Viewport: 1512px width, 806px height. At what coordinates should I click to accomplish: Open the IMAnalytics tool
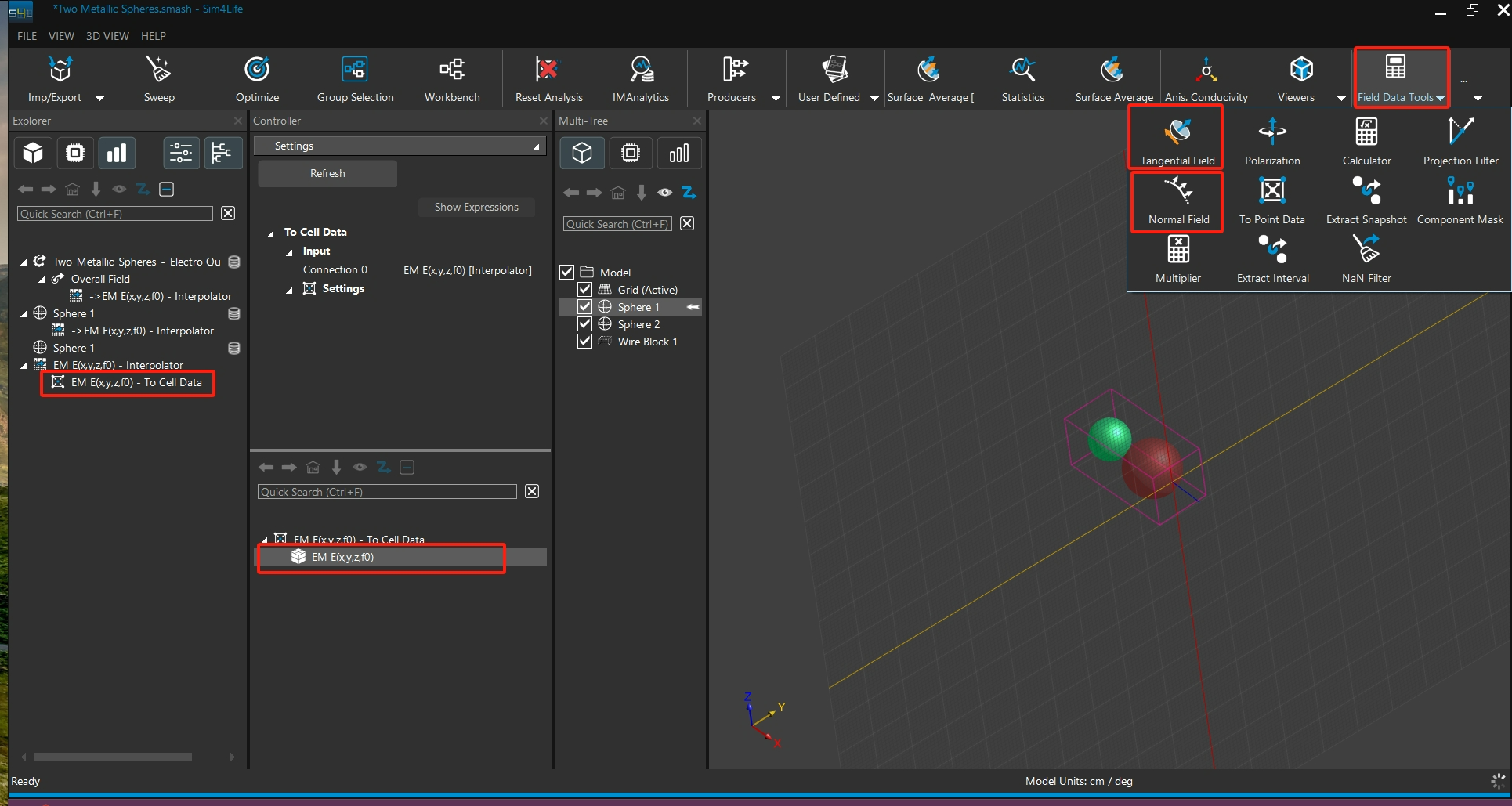click(x=640, y=70)
